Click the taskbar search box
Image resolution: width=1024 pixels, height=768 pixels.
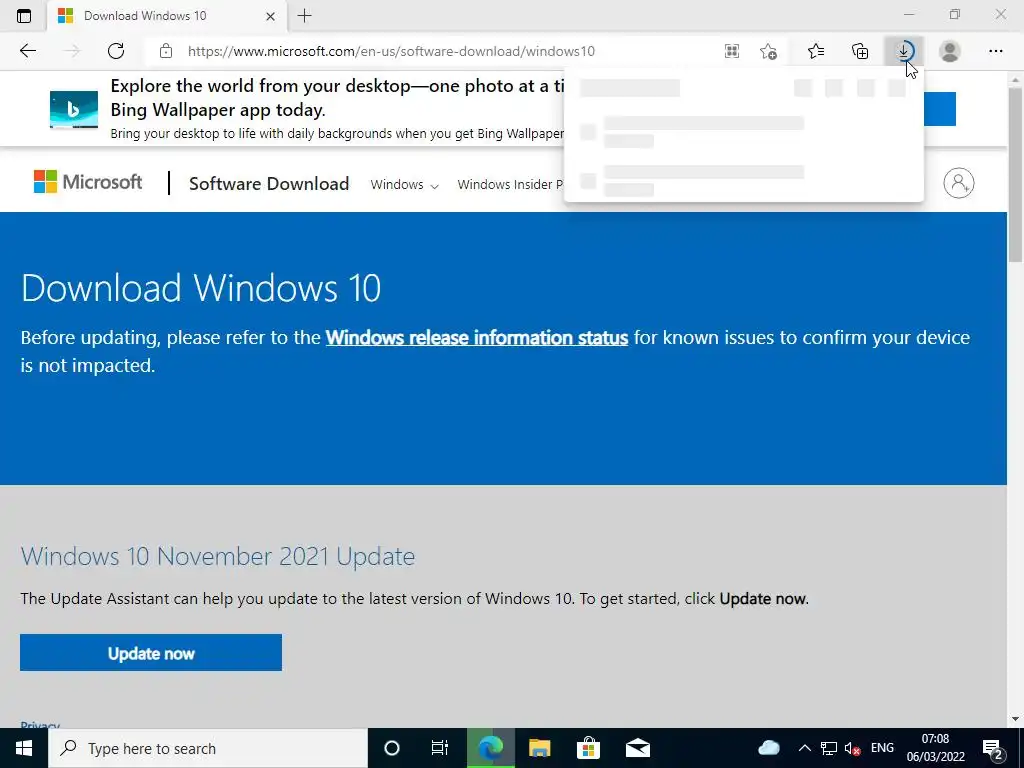pos(208,748)
